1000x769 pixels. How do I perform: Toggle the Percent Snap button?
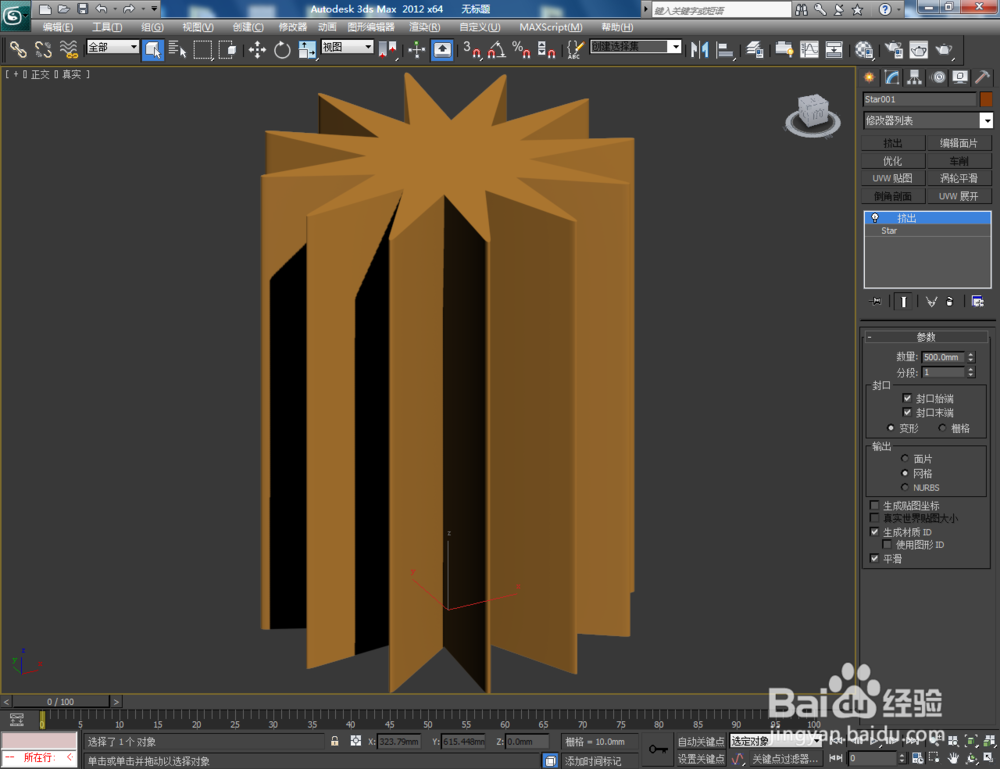521,50
